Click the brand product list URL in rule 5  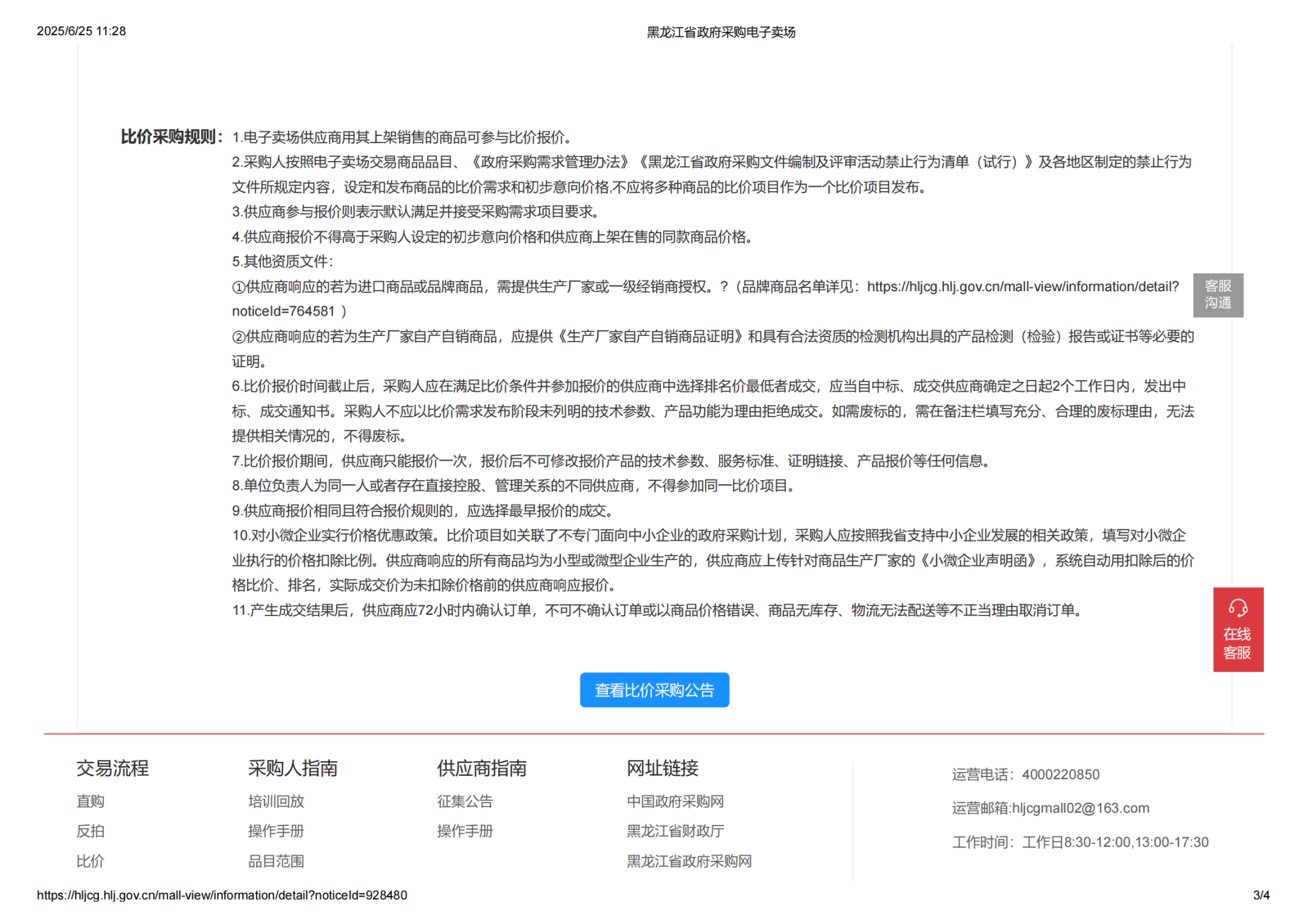(1022, 287)
